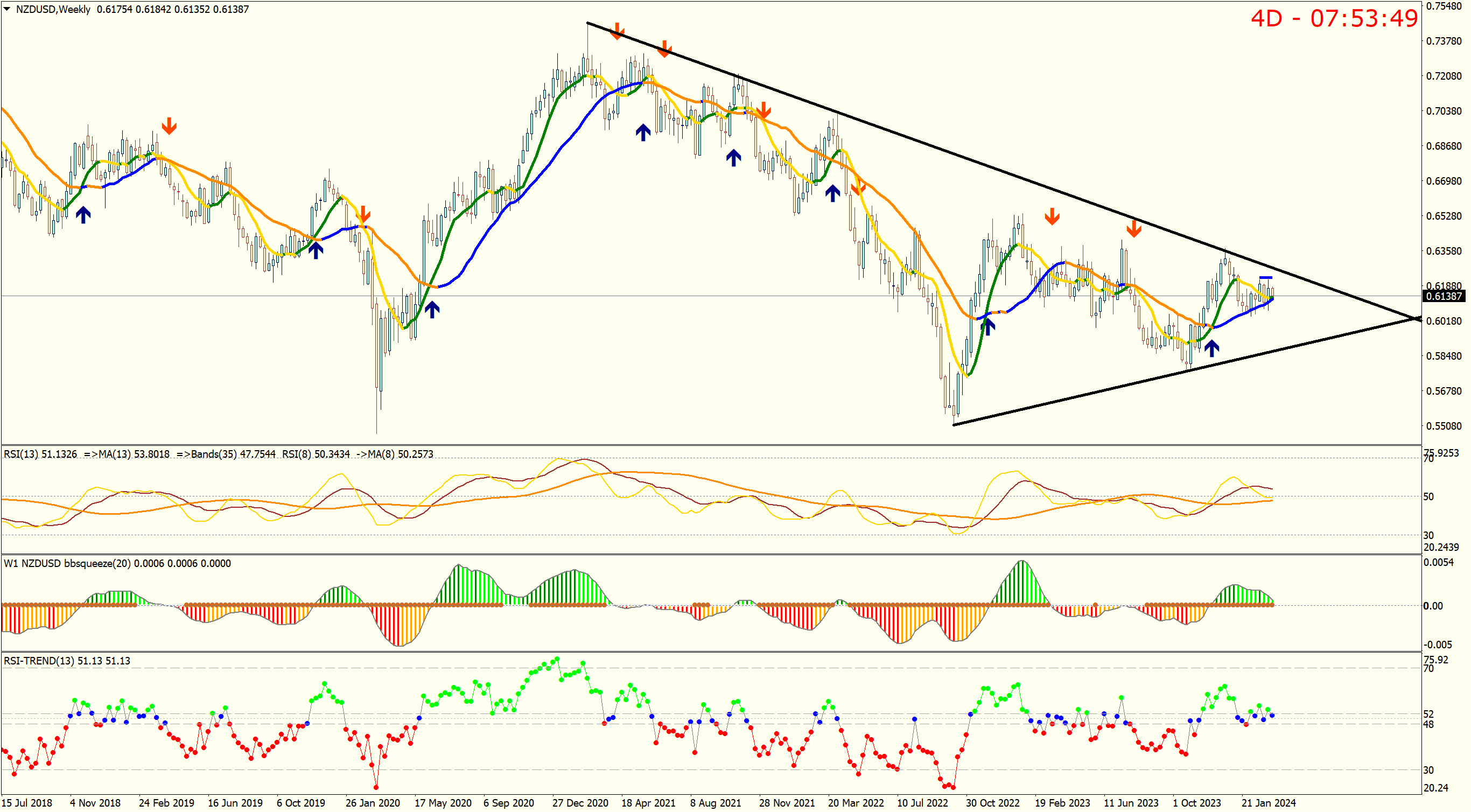Click the 21 Jan 2024 date label
This screenshot has height=812, width=1471.
pos(1269,802)
